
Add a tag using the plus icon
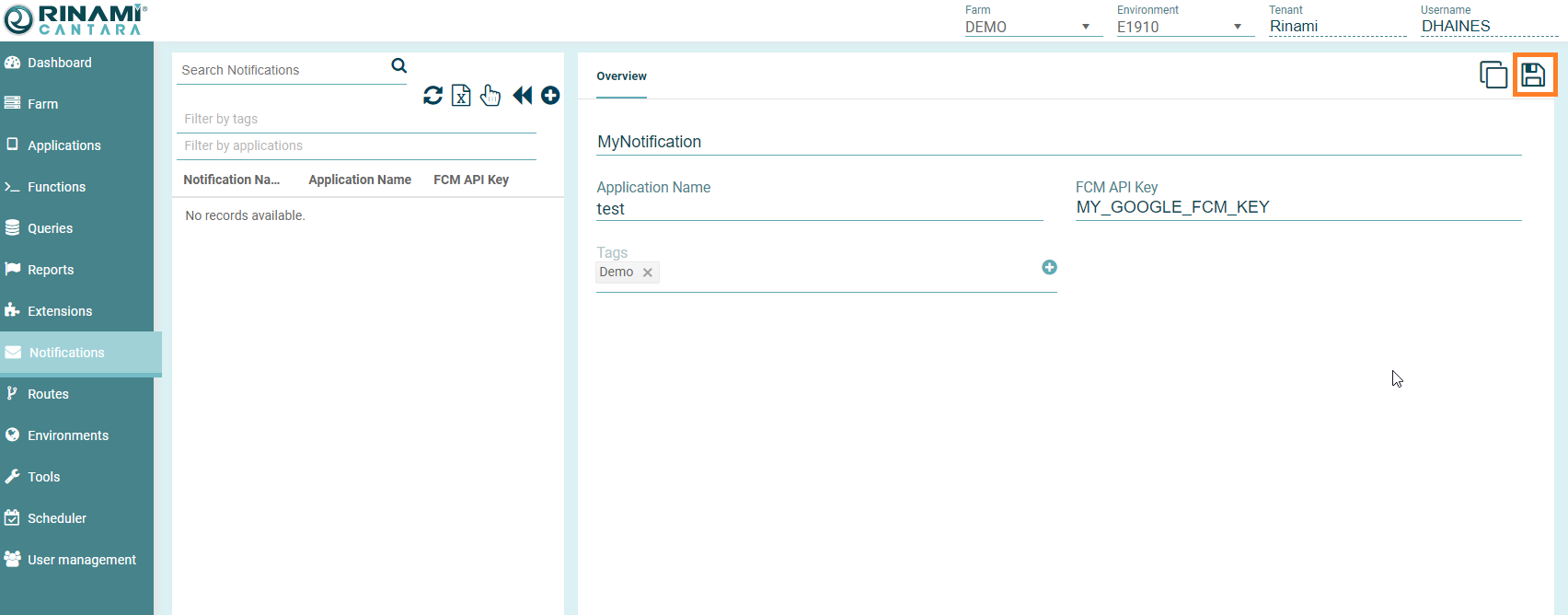pyautogui.click(x=1049, y=267)
